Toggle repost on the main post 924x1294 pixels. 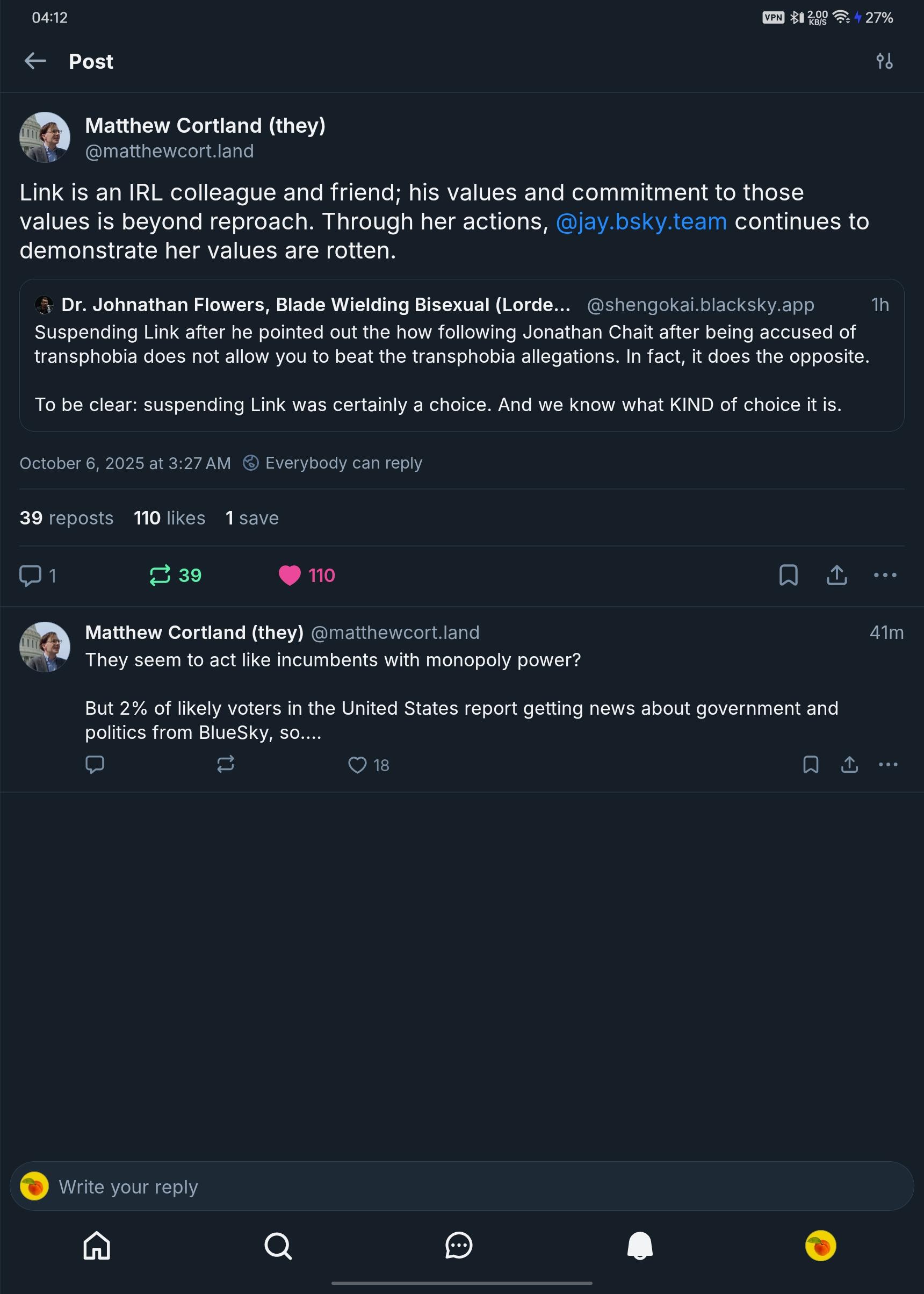pos(161,576)
